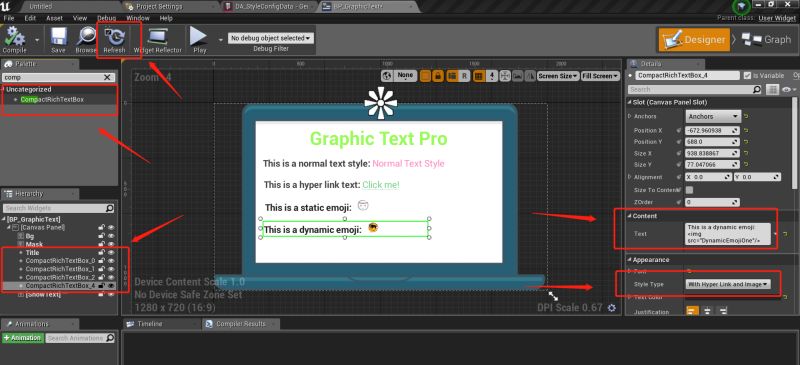
Task: Click the orange square outline toggle in viewport toolbar
Action: pyautogui.click(x=426, y=76)
